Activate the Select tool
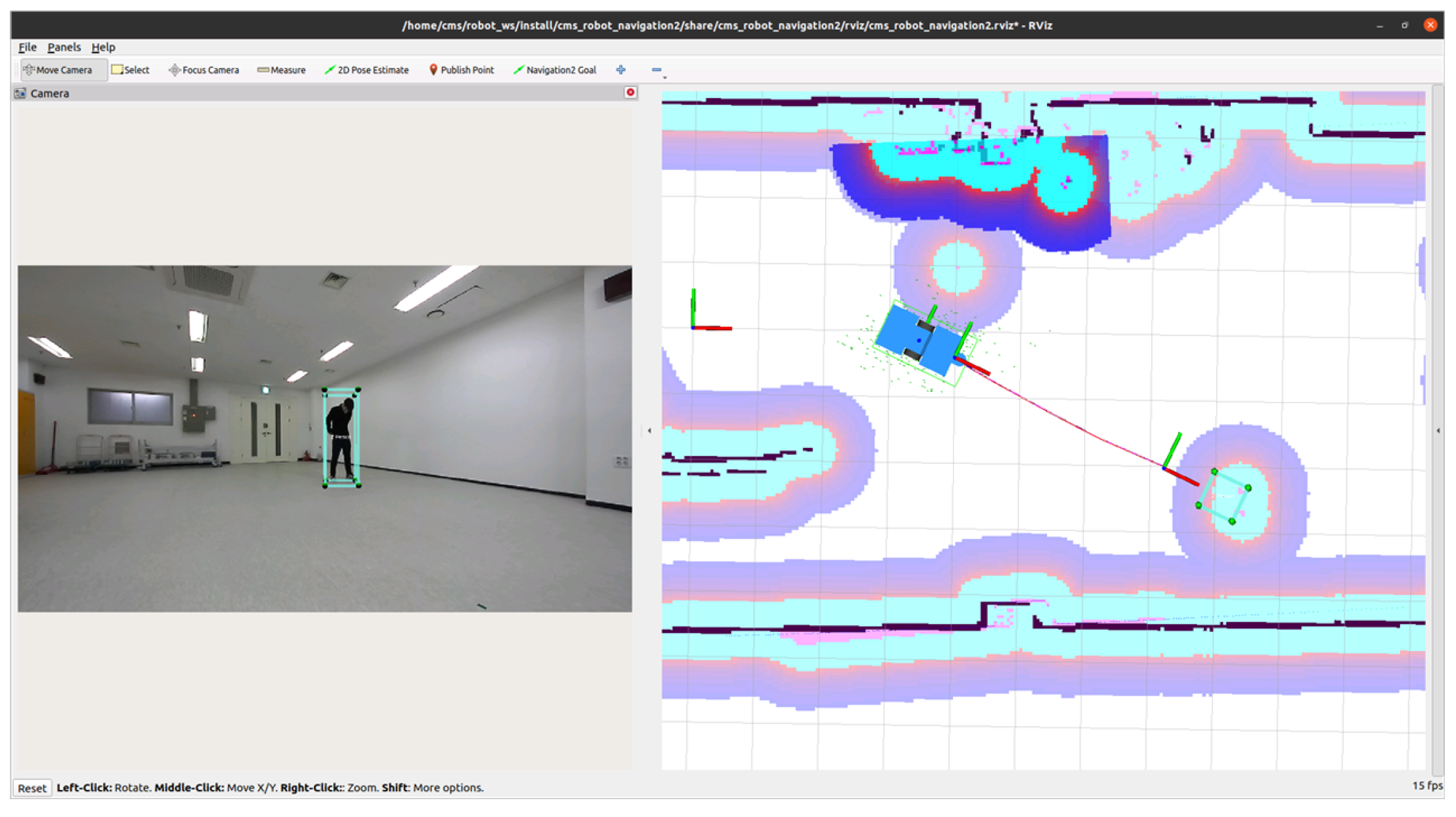The width and height of the screenshot is (1456, 817). coord(130,70)
